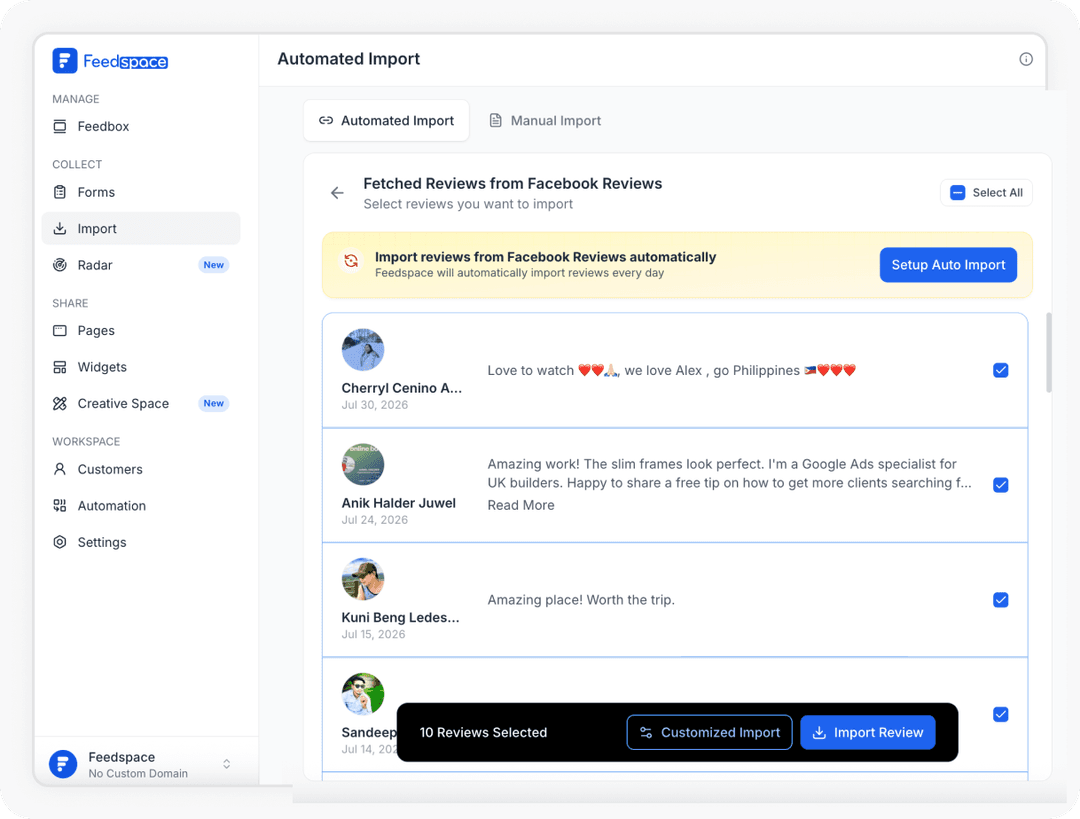The height and width of the screenshot is (819, 1080).
Task: Click Anik Halder Juwel's profile photo
Action: [x=362, y=464]
